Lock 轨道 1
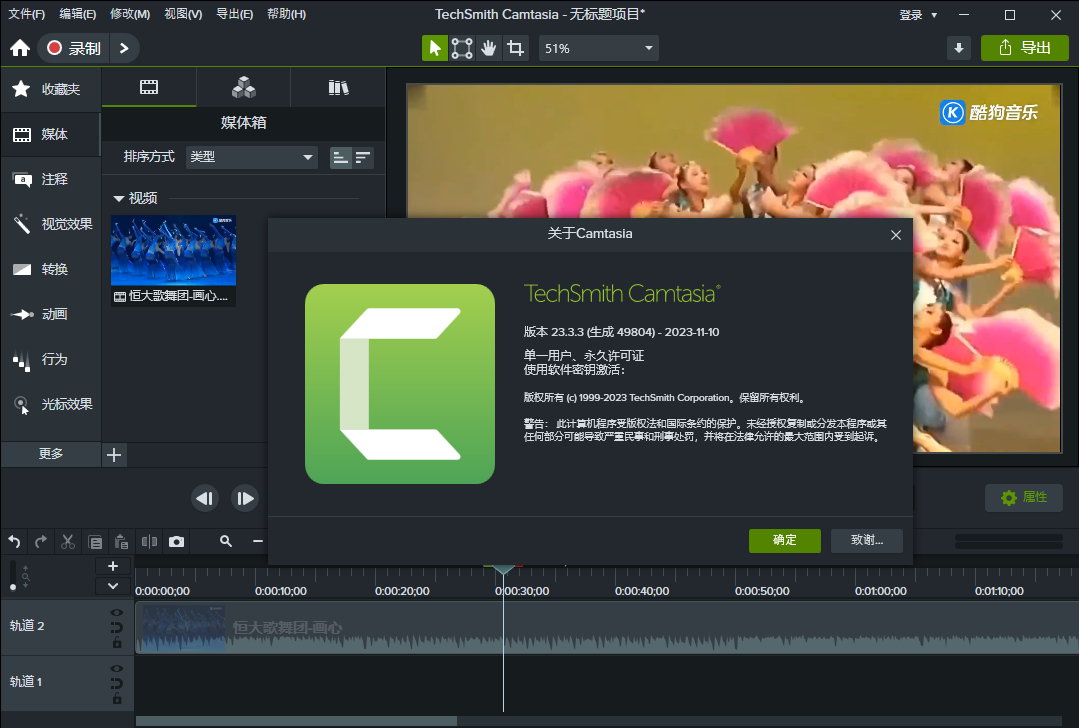 pos(117,699)
